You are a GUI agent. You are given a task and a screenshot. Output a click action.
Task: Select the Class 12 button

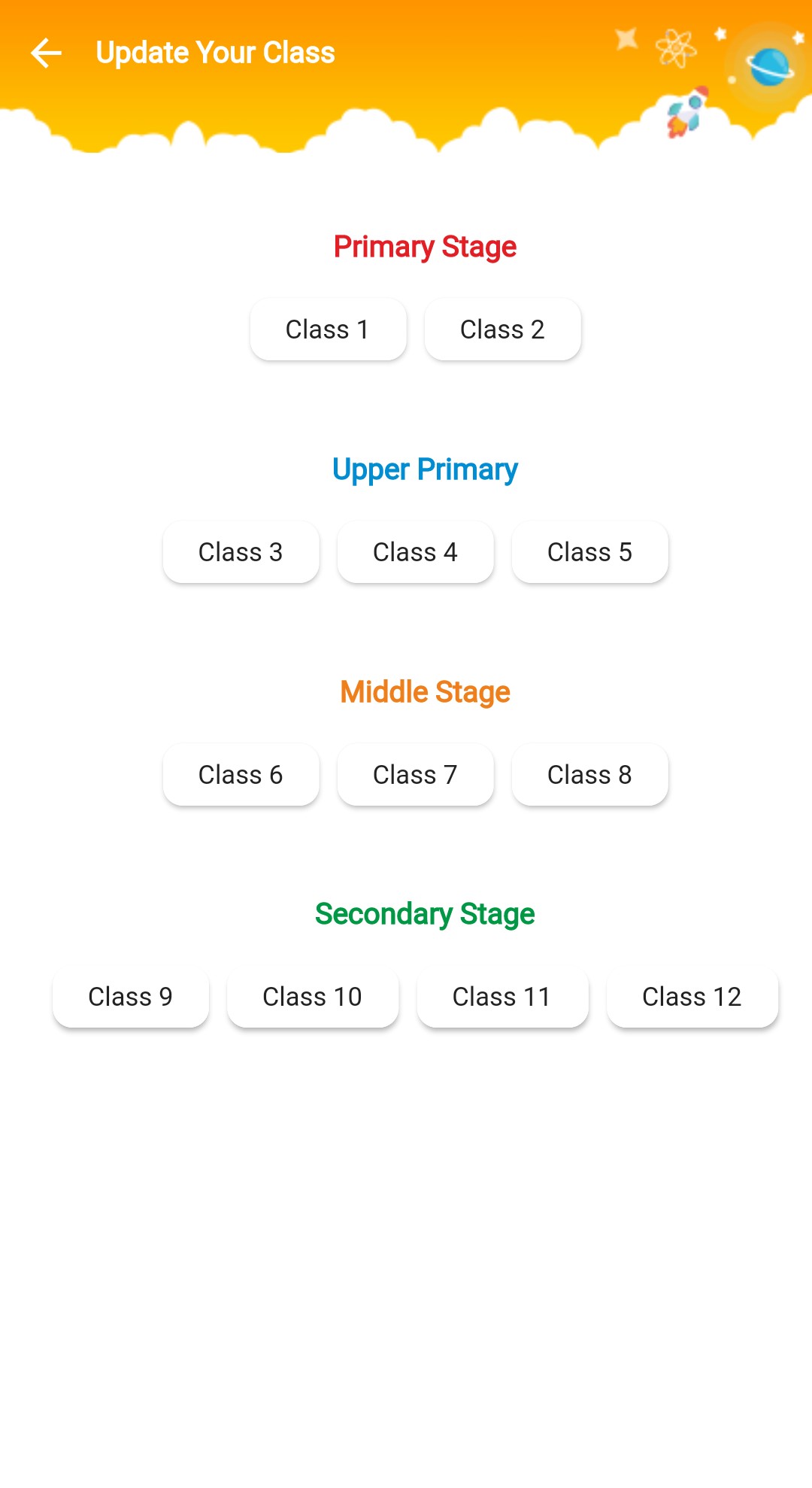pyautogui.click(x=692, y=997)
